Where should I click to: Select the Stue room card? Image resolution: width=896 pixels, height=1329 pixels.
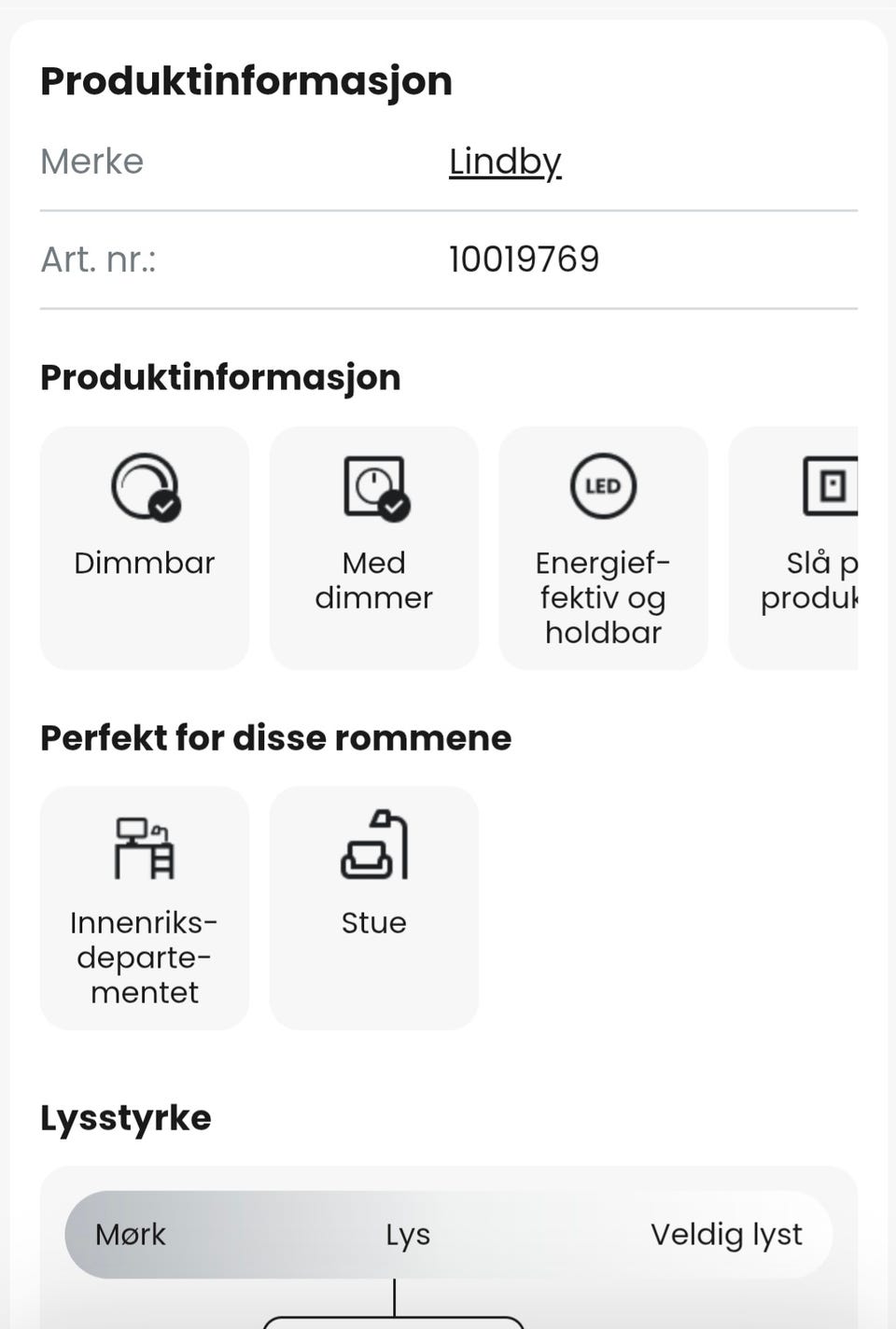[x=374, y=908]
